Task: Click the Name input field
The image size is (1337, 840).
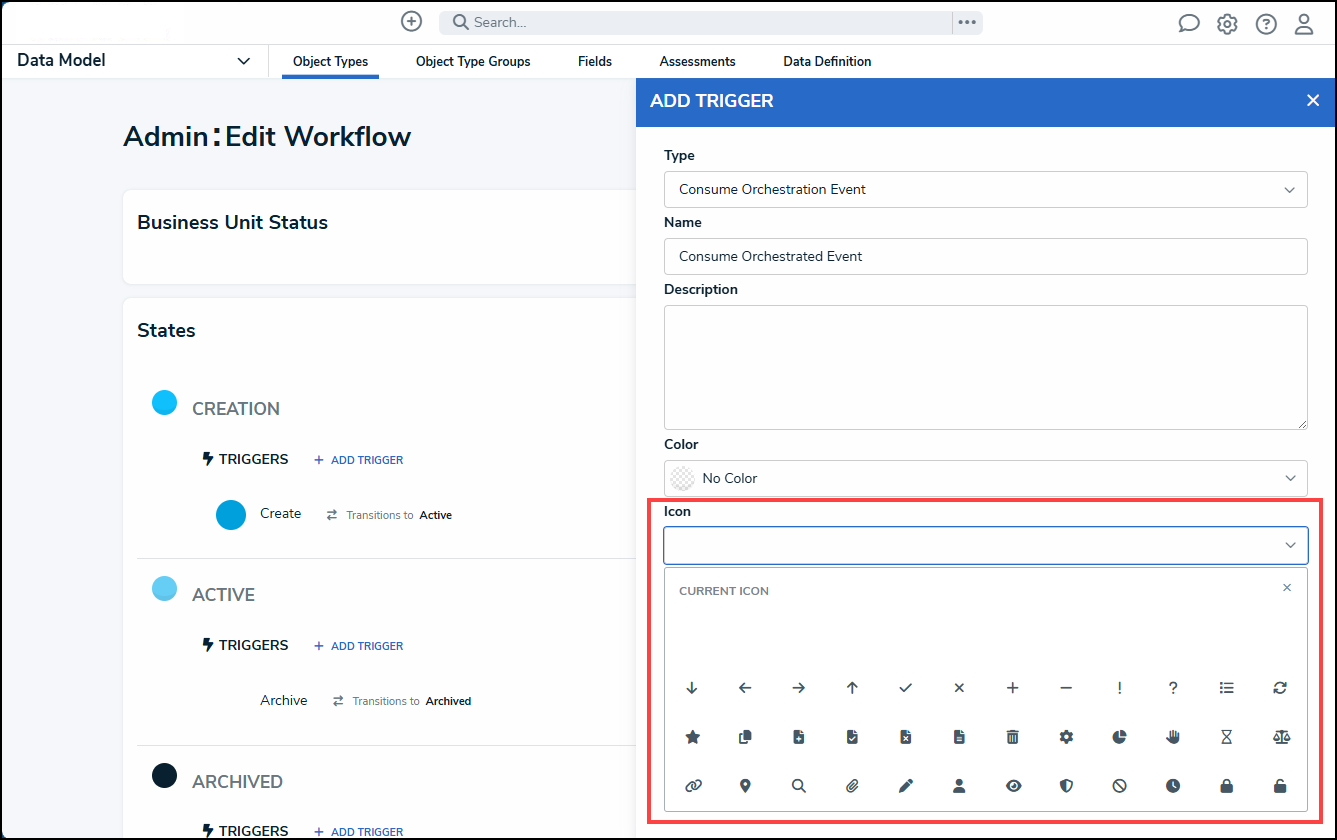Action: point(985,256)
